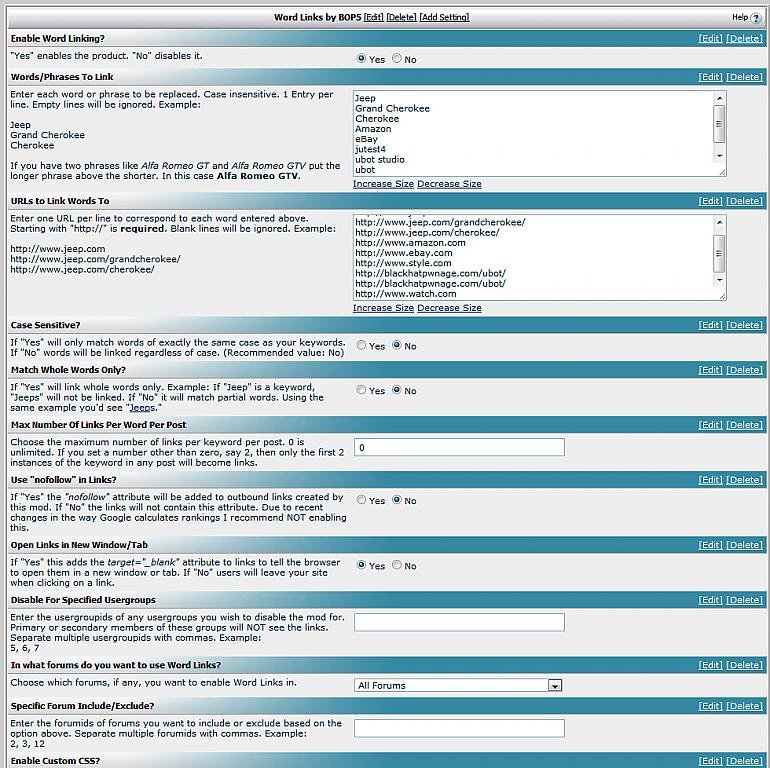Screen dimensions: 770x768
Task: Pick No for nofollow in links
Action: click(x=397, y=500)
